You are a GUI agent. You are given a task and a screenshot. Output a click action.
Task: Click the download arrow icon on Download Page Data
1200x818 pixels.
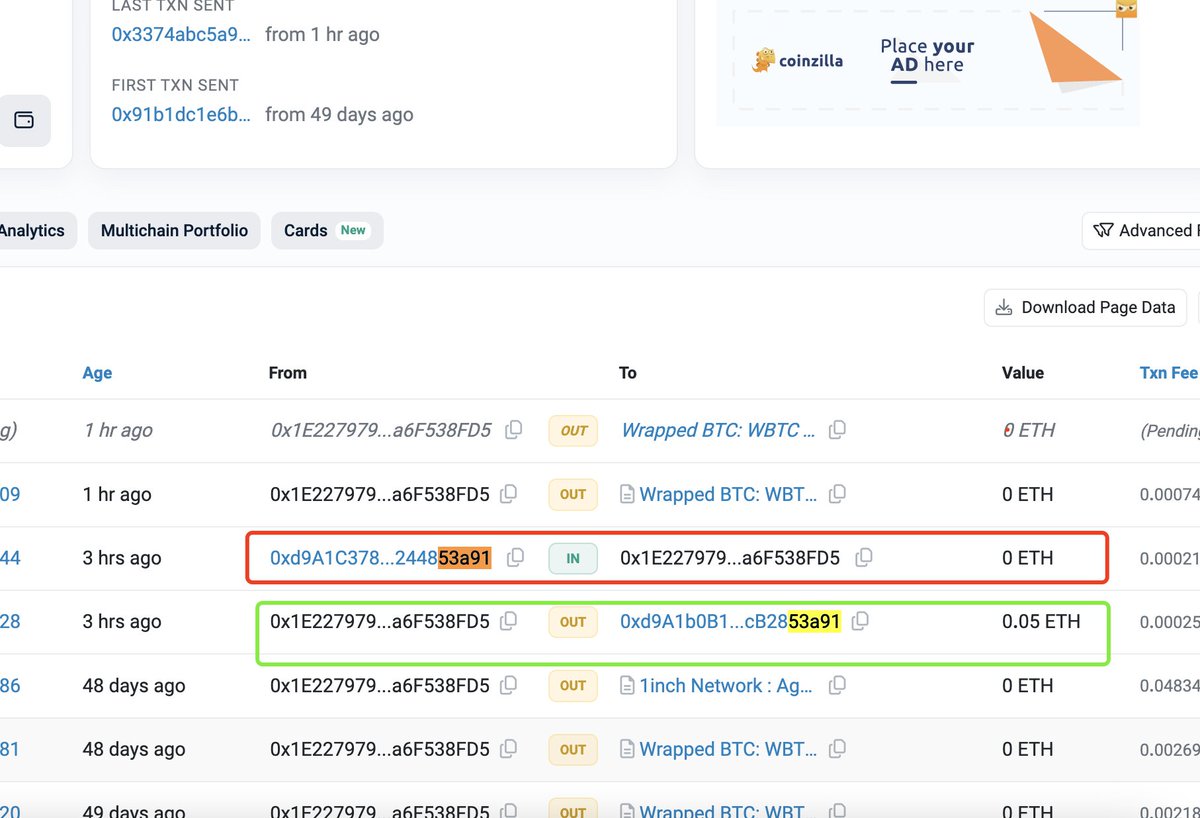point(1003,307)
